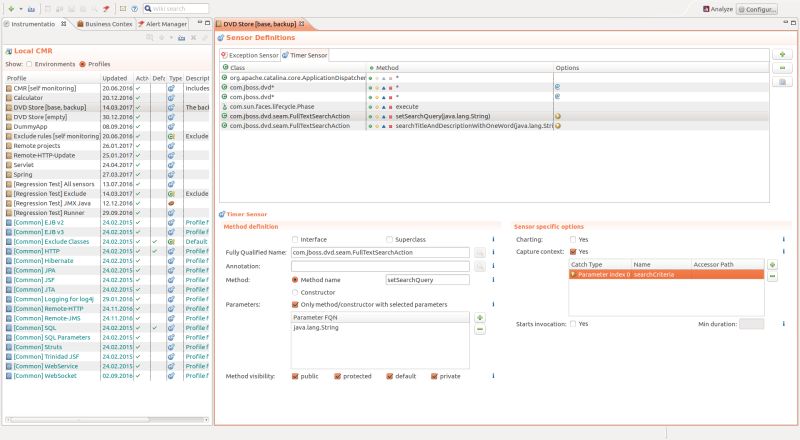The height and width of the screenshot is (440, 800).
Task: Switch to the Exception Sensor tab
Action: coord(250,55)
